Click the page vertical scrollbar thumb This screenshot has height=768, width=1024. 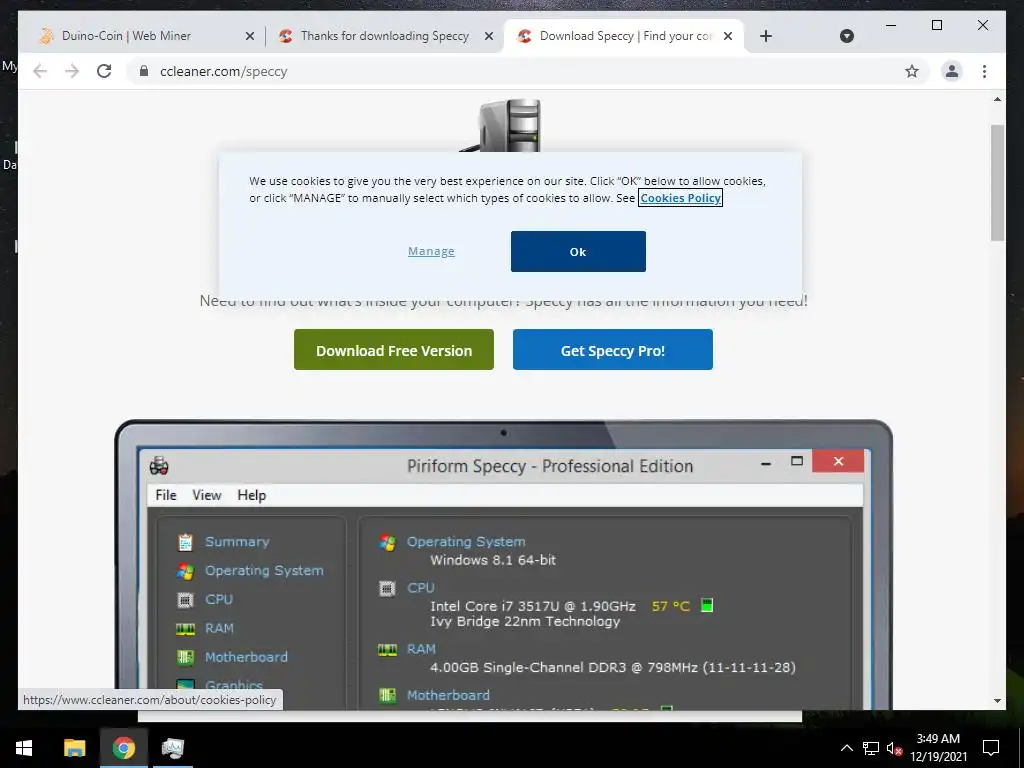pyautogui.click(x=997, y=183)
